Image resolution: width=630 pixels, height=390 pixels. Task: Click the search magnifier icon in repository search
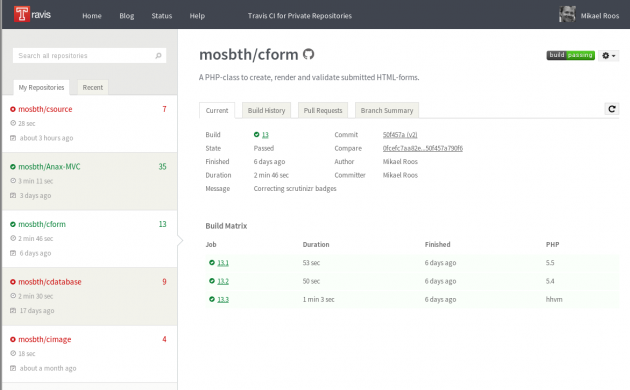click(158, 55)
